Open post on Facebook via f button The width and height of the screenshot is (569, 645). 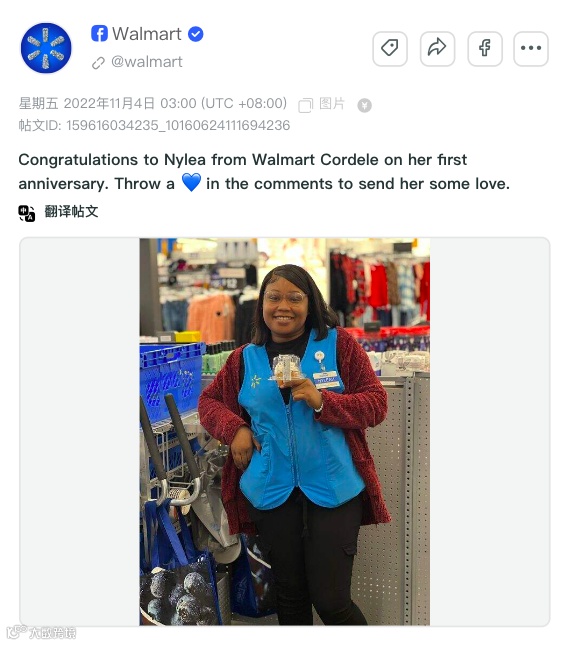(x=485, y=49)
